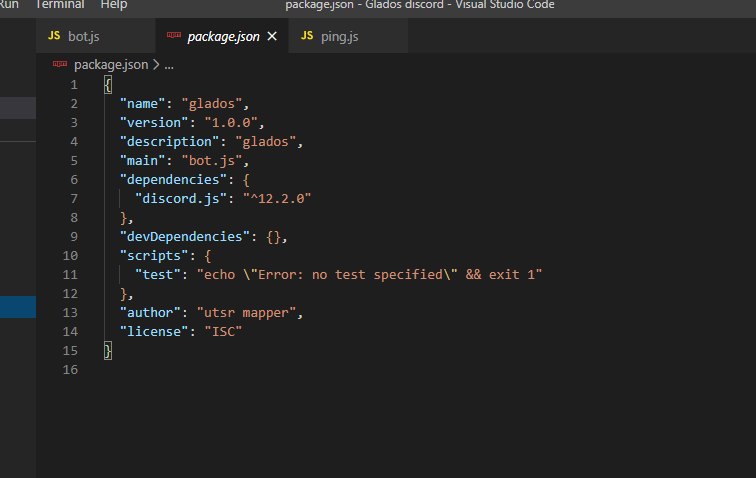This screenshot has width=756, height=478.
Task: Click the echo test script string value
Action: tap(370, 274)
